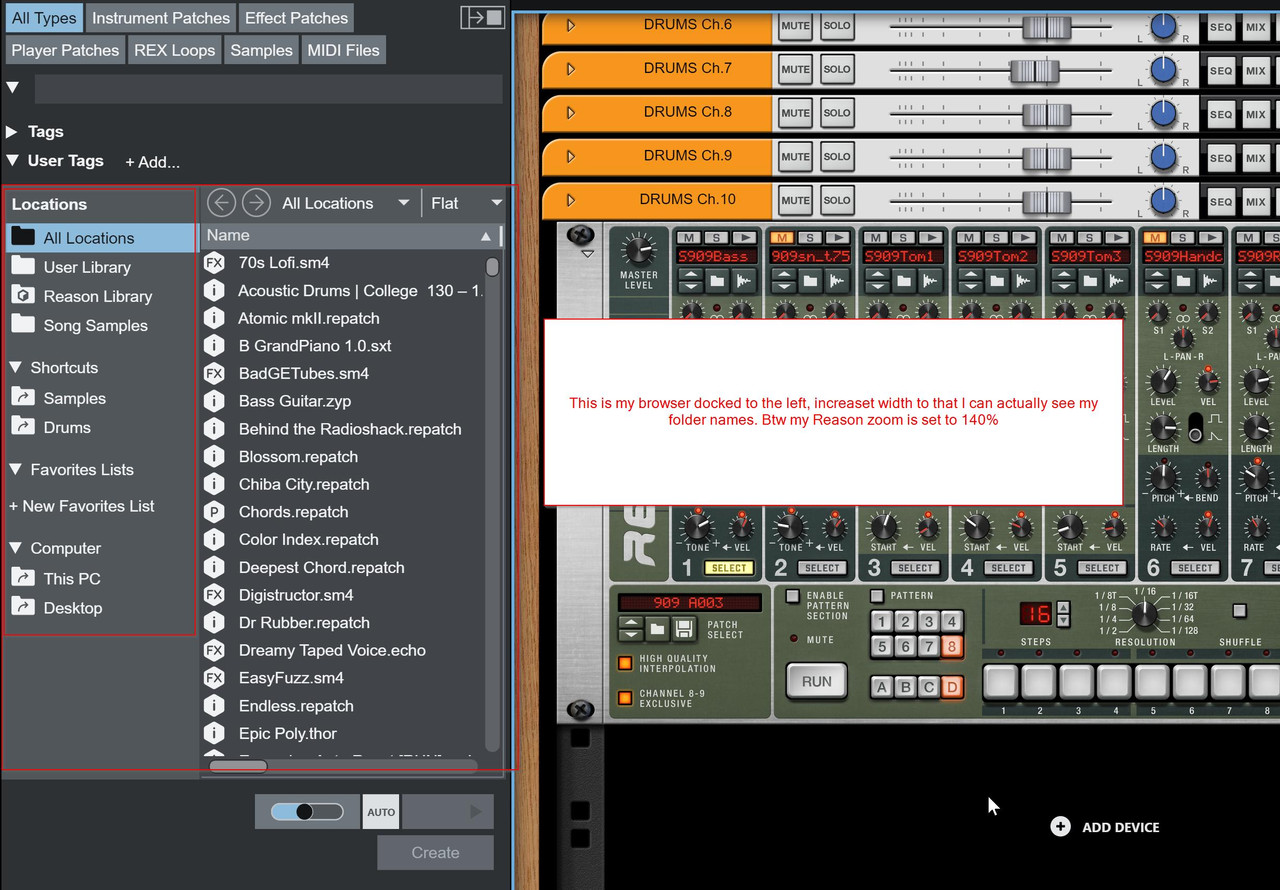Solo the DRUMS Ch.10 mixer channel
This screenshot has height=890, width=1280.
pos(837,201)
